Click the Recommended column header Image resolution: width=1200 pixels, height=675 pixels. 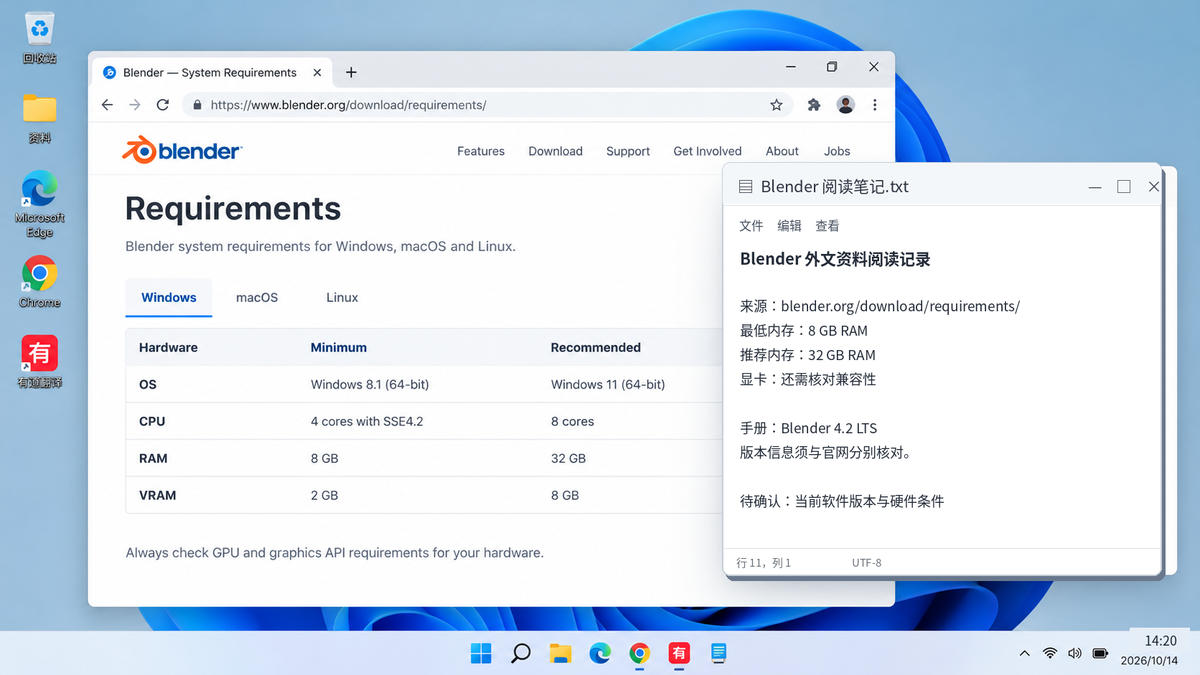(595, 347)
